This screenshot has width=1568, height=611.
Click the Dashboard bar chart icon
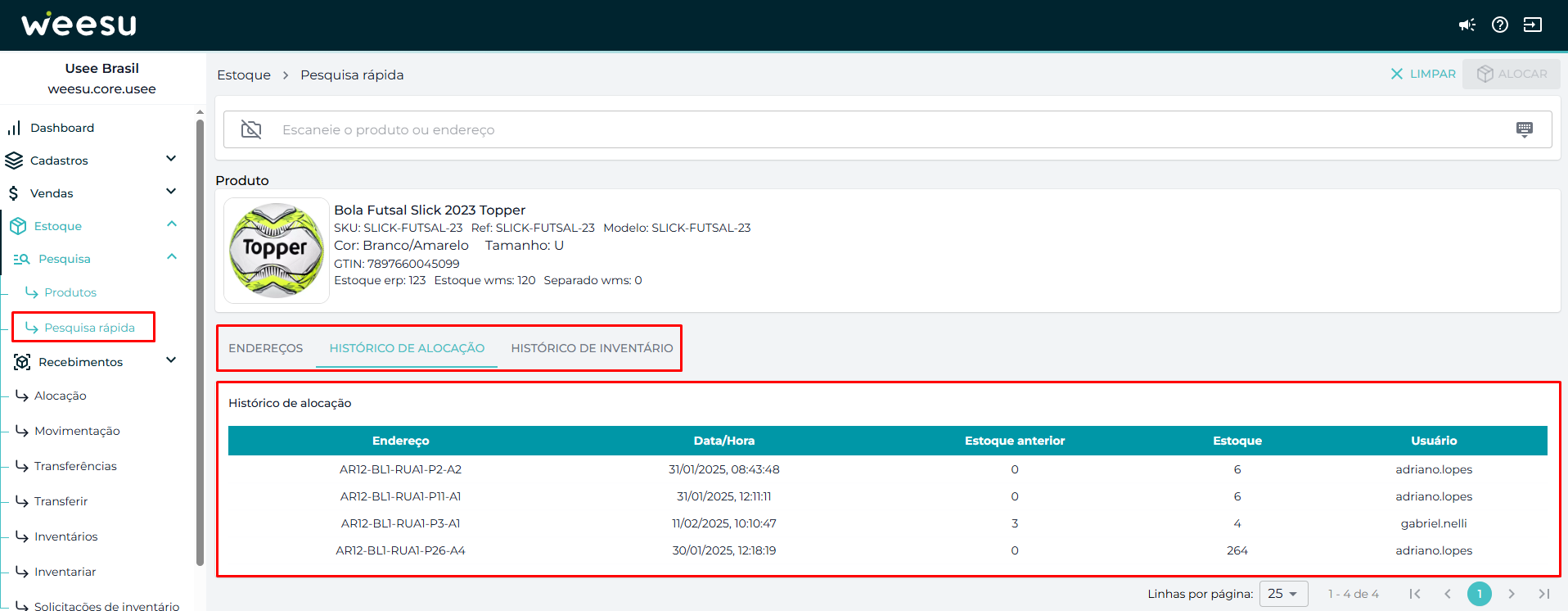[14, 128]
